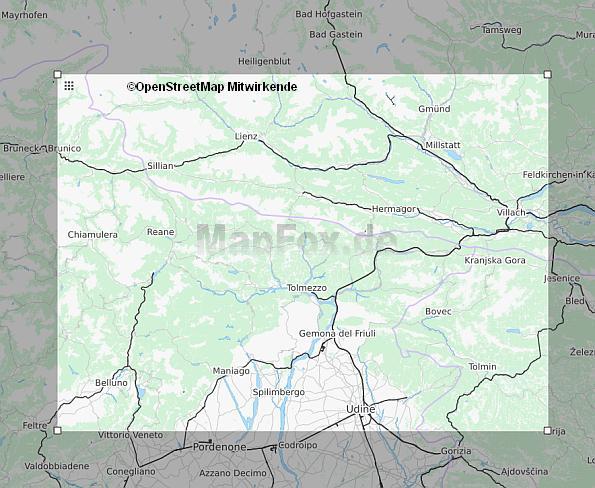
Task: Click the Bad Gastein label outside the selection
Action: 336,35
